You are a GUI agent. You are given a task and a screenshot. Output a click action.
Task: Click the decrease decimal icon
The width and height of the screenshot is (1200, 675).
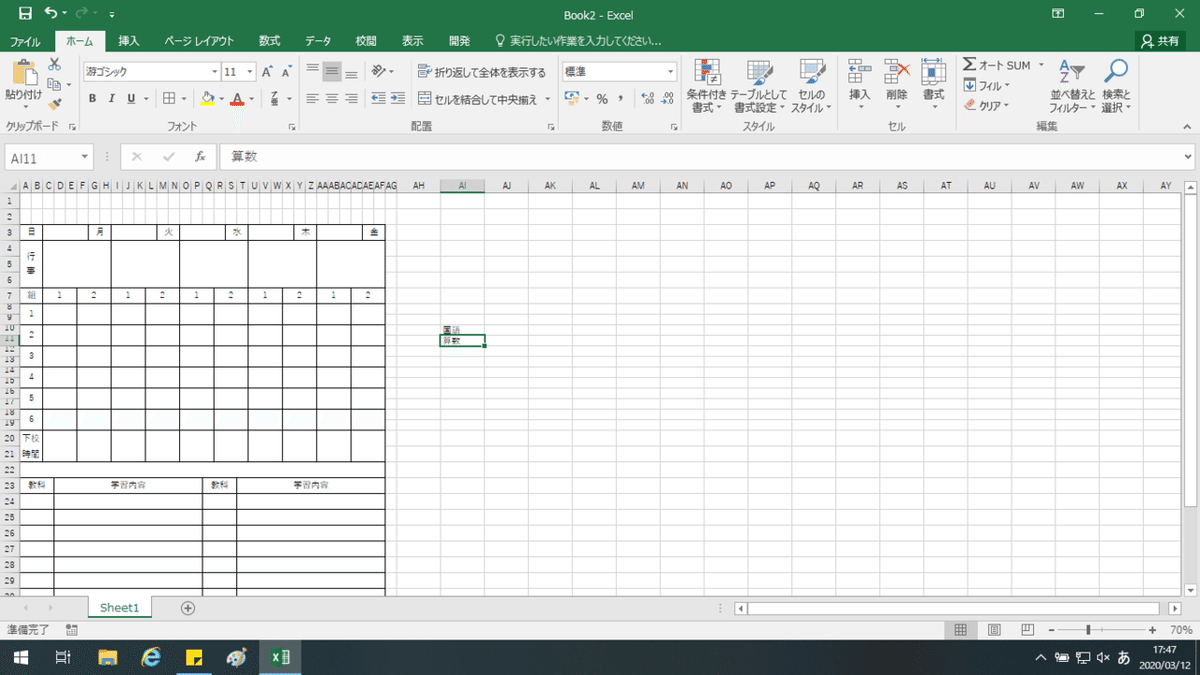668,98
